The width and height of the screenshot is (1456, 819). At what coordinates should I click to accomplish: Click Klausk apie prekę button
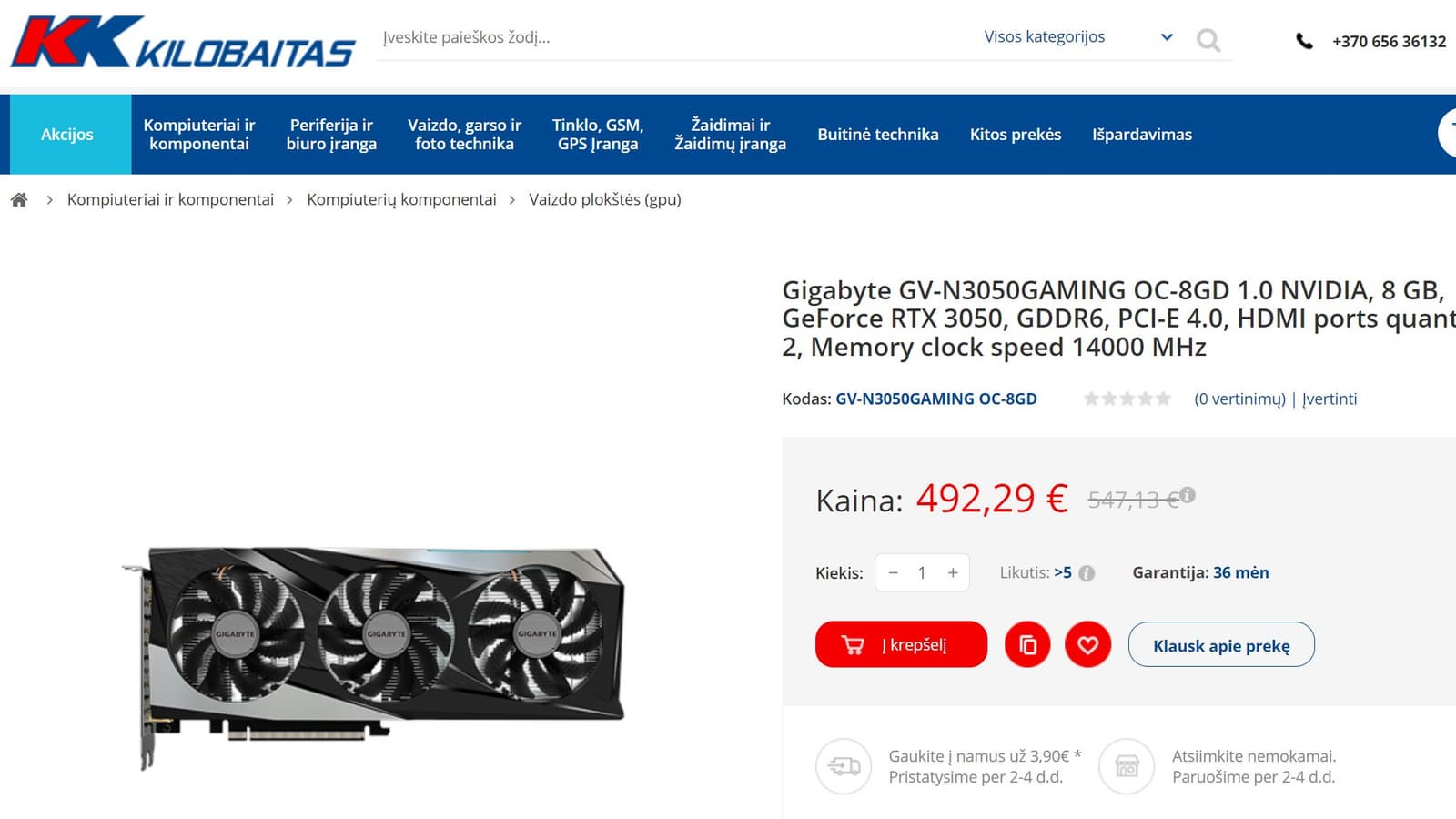tap(1221, 644)
